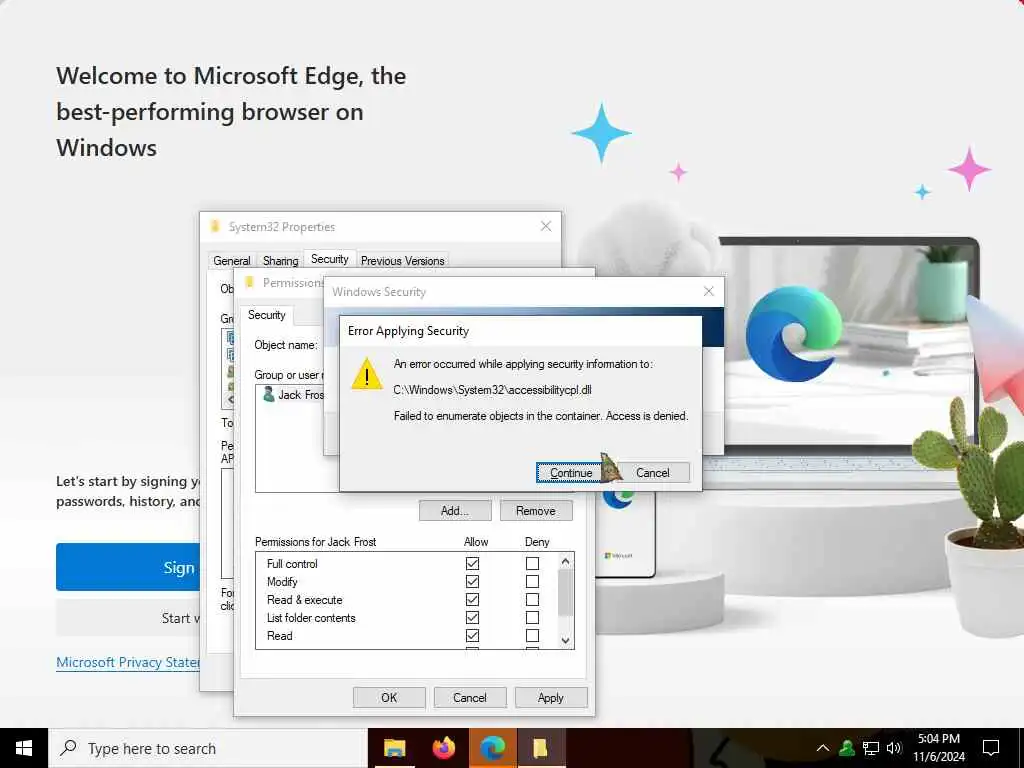The width and height of the screenshot is (1024, 768).
Task: Click the accessibilitycpl.dll file path text
Action: (x=492, y=390)
